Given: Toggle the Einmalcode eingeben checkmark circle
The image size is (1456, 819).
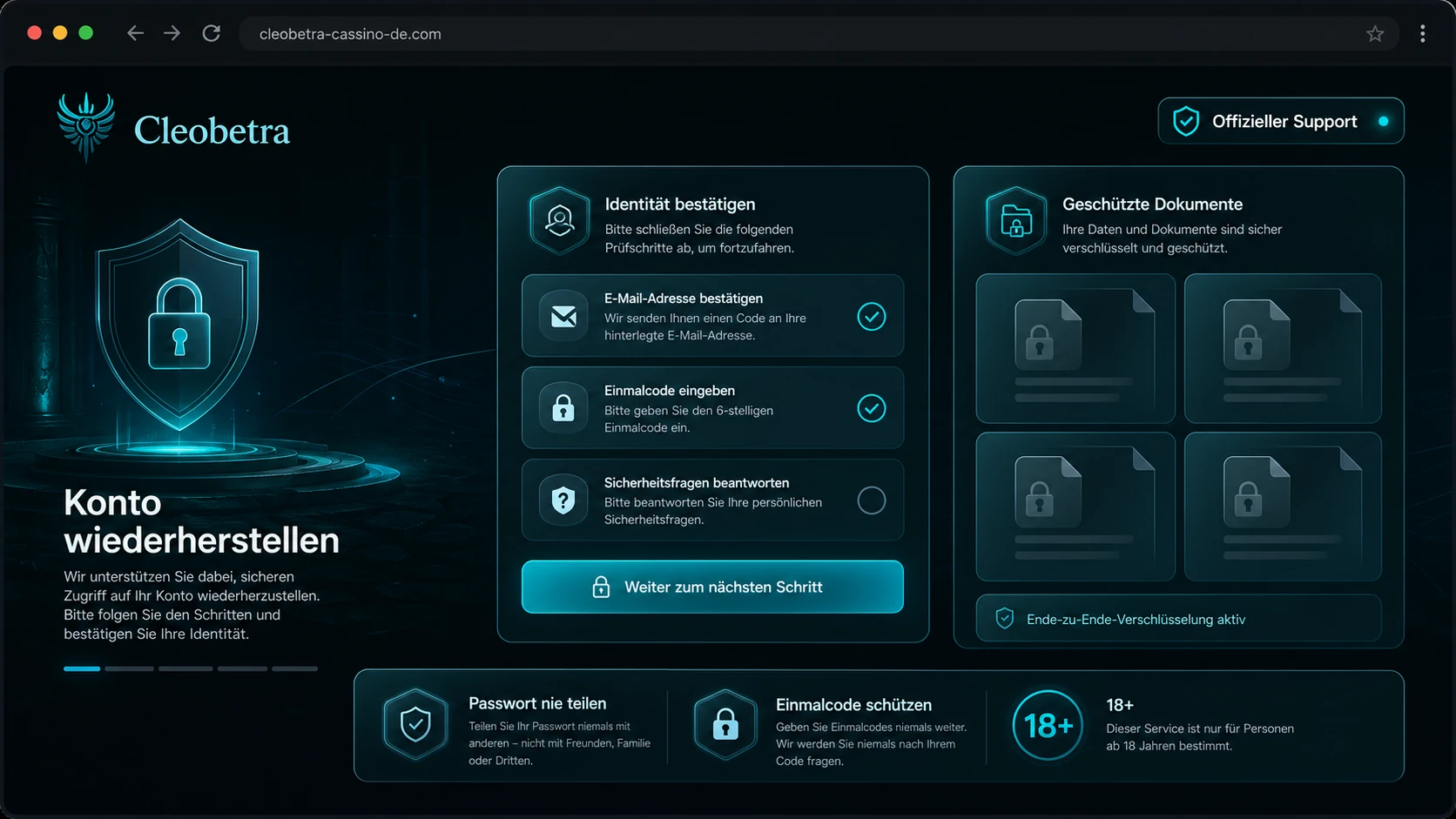Looking at the screenshot, I should point(872,408).
